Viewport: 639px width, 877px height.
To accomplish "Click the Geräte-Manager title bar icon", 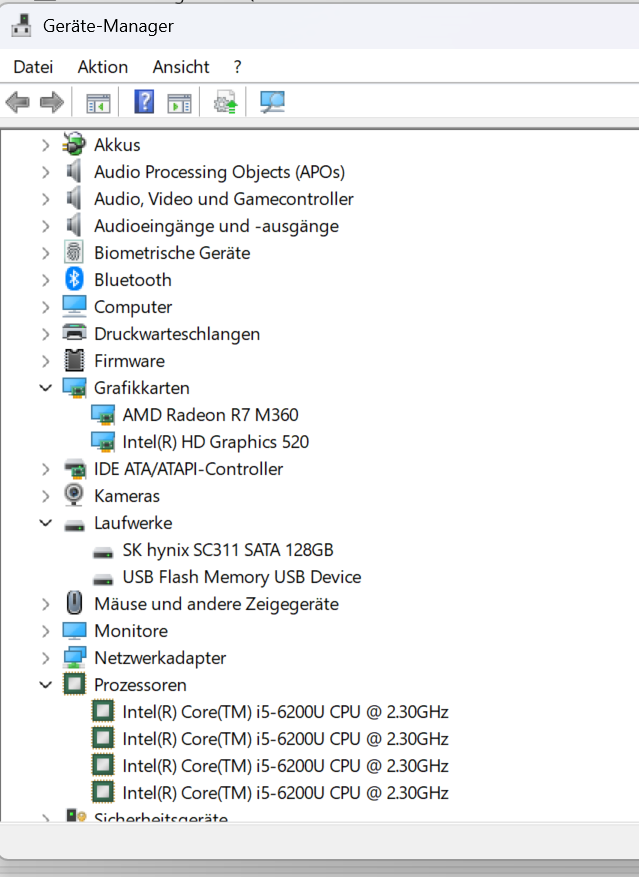I will coord(21,26).
